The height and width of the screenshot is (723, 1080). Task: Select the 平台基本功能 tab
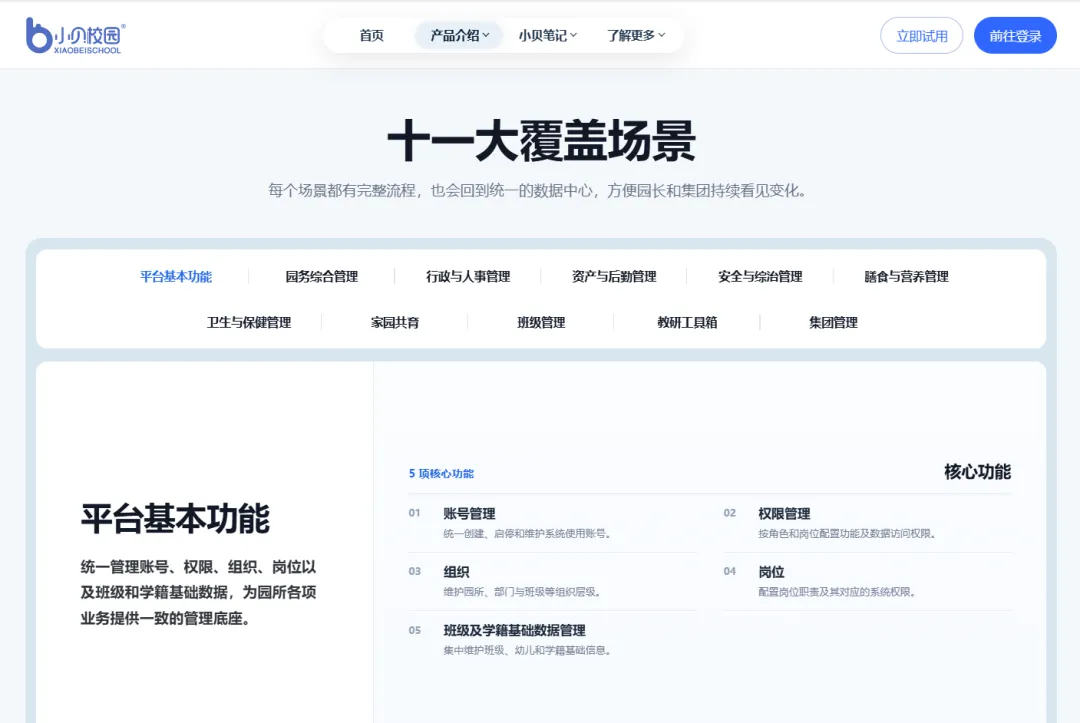176,276
